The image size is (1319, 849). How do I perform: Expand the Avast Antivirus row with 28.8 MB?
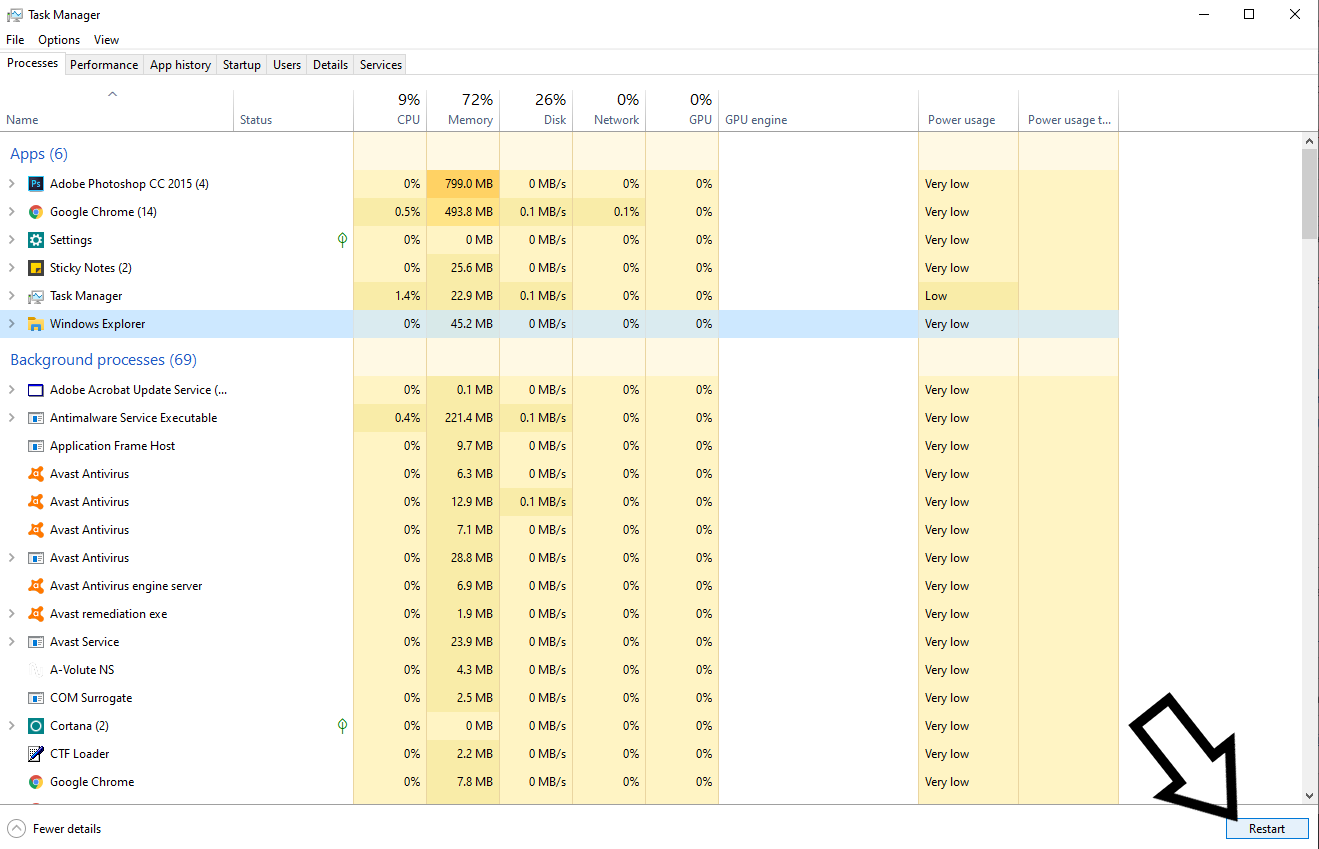(12, 558)
